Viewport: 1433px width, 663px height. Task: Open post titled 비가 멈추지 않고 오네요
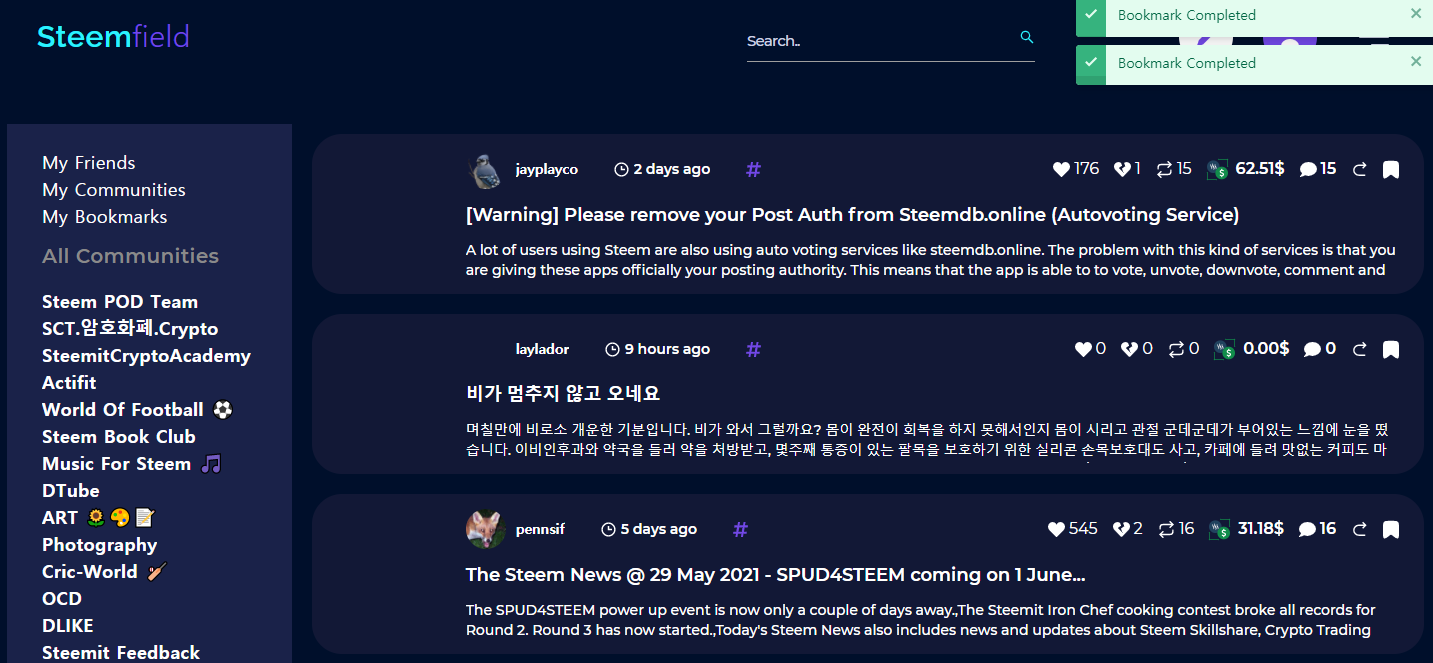point(563,393)
